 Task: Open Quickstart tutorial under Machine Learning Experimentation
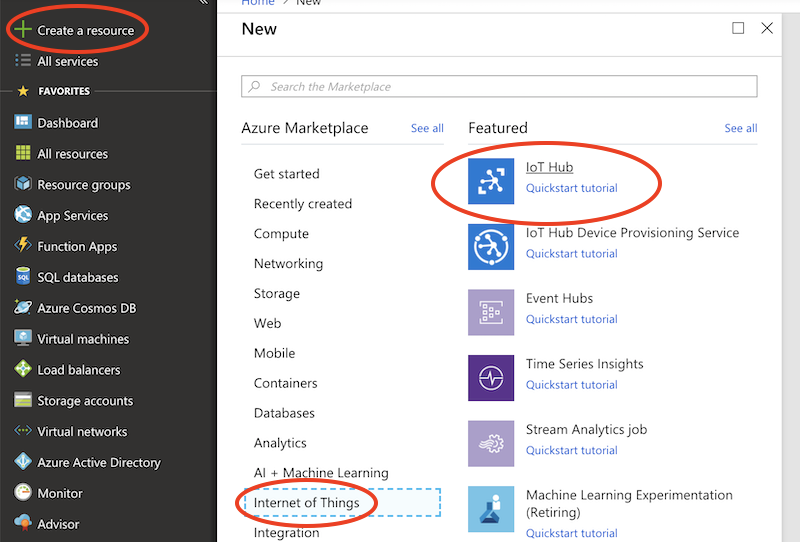point(571,533)
